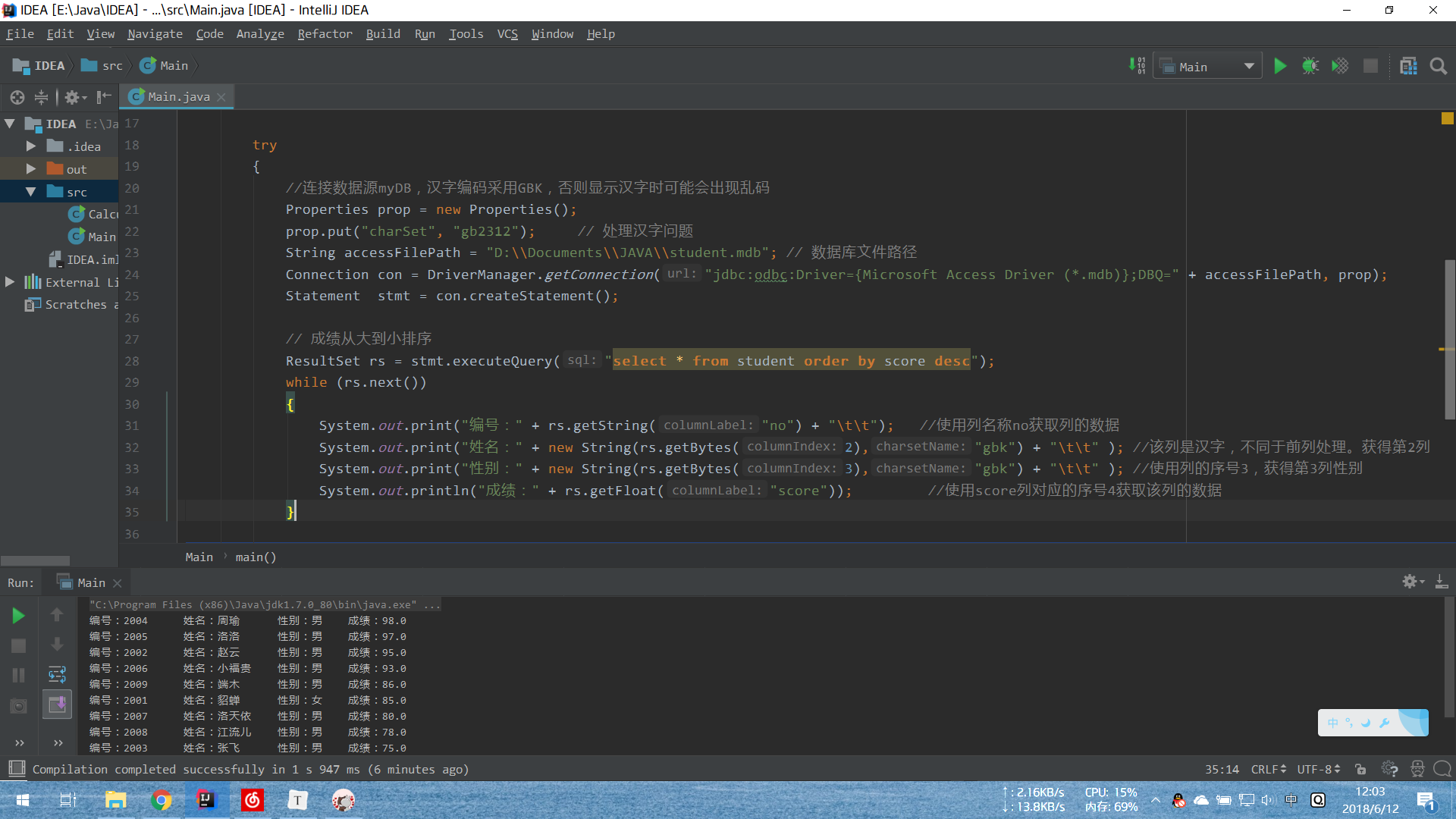1456x819 pixels.
Task: Open the Refactor menu
Action: pos(325,33)
